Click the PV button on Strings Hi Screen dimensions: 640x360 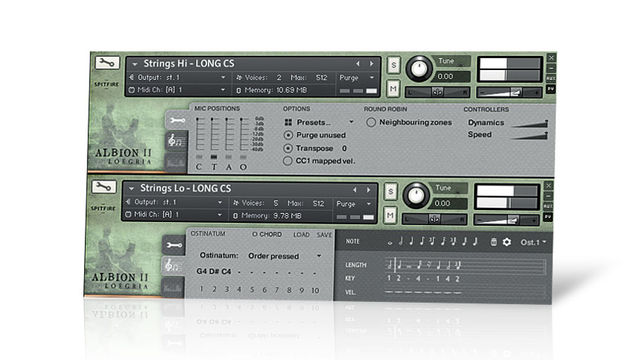pyautogui.click(x=551, y=89)
